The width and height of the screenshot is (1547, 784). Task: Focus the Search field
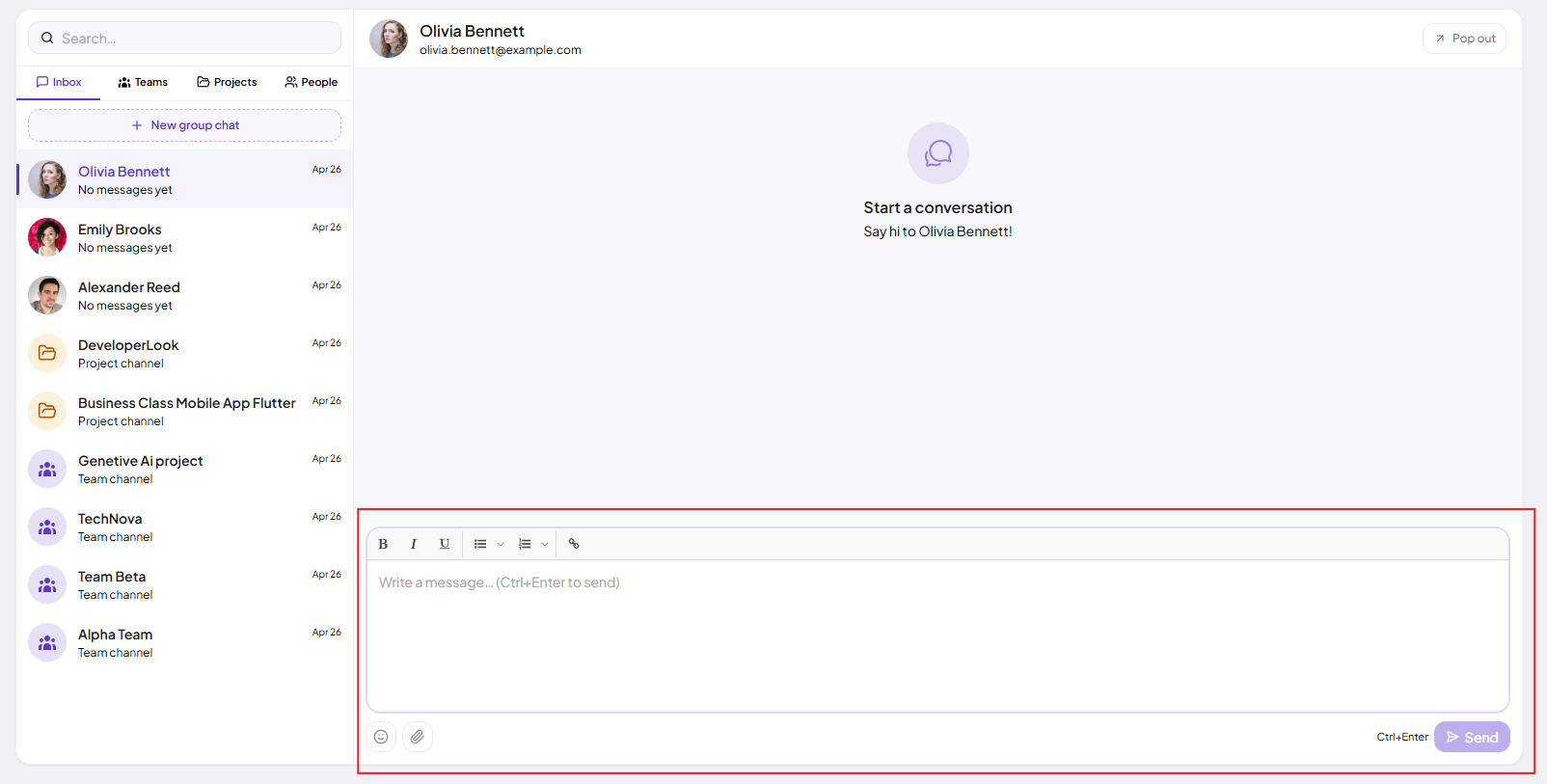(184, 39)
